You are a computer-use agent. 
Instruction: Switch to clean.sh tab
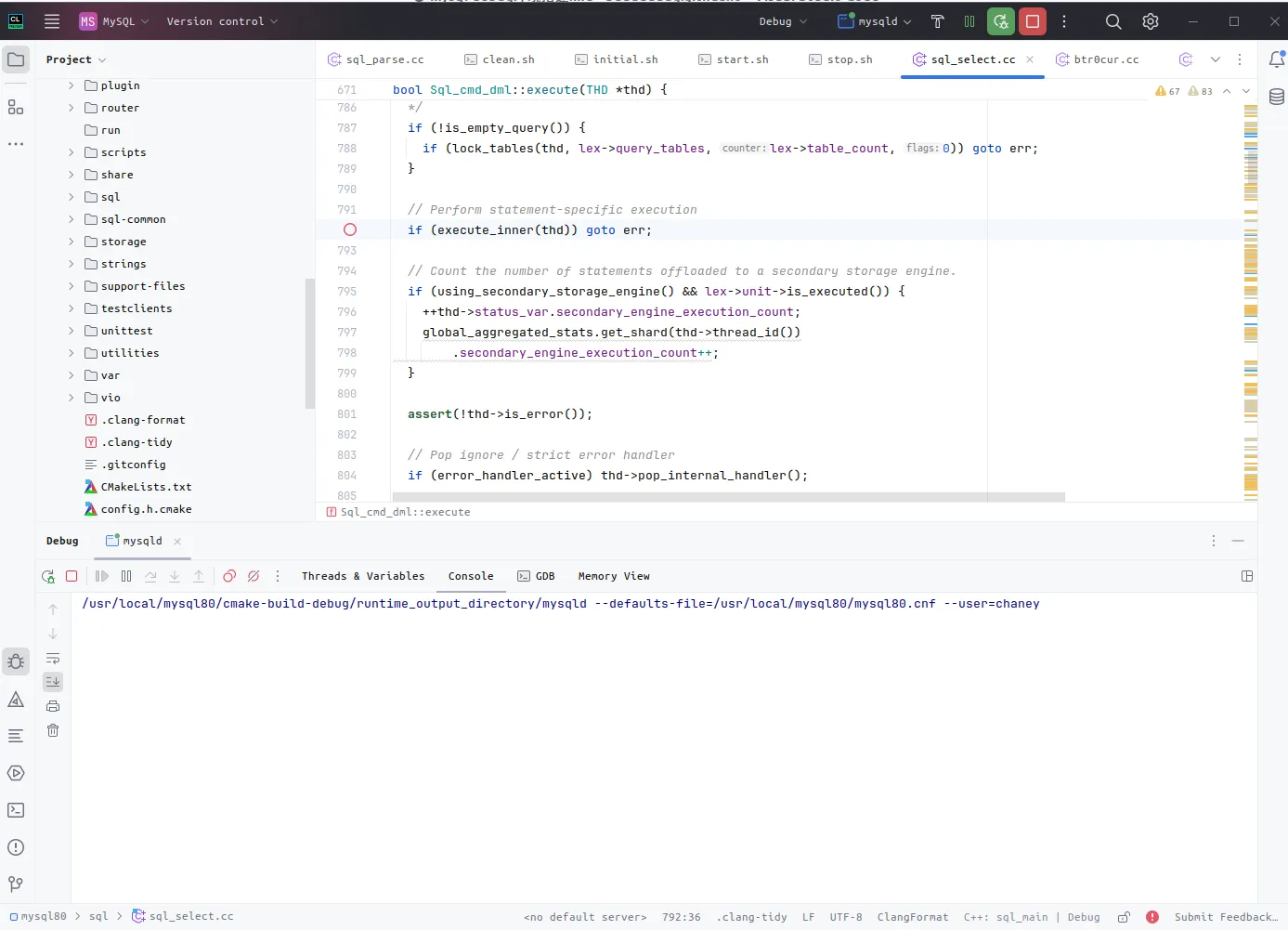point(500,59)
